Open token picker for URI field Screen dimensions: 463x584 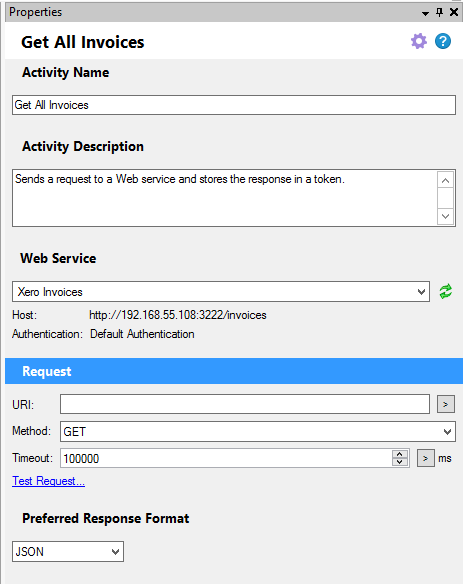coord(445,404)
